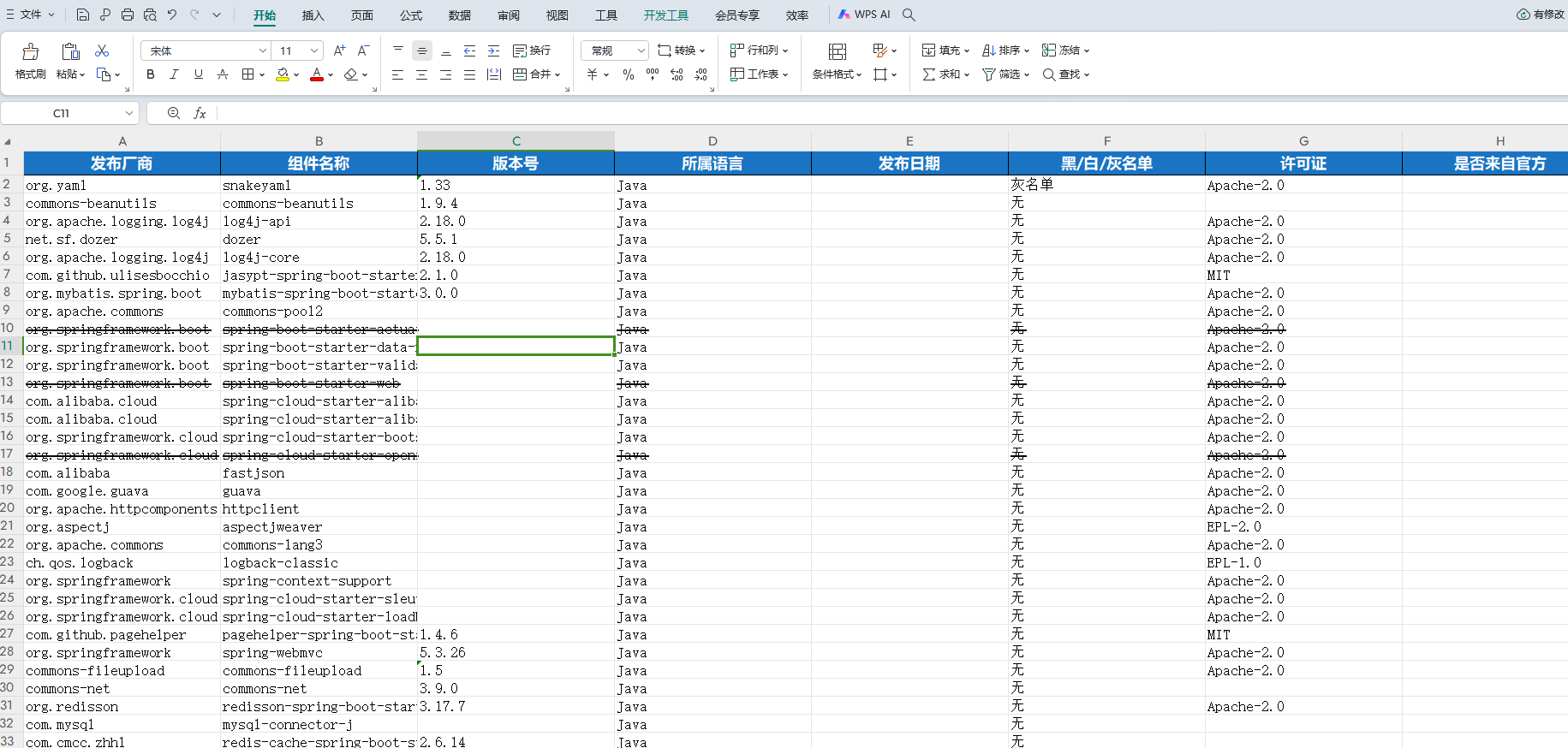Align cell content to the top

(397, 50)
